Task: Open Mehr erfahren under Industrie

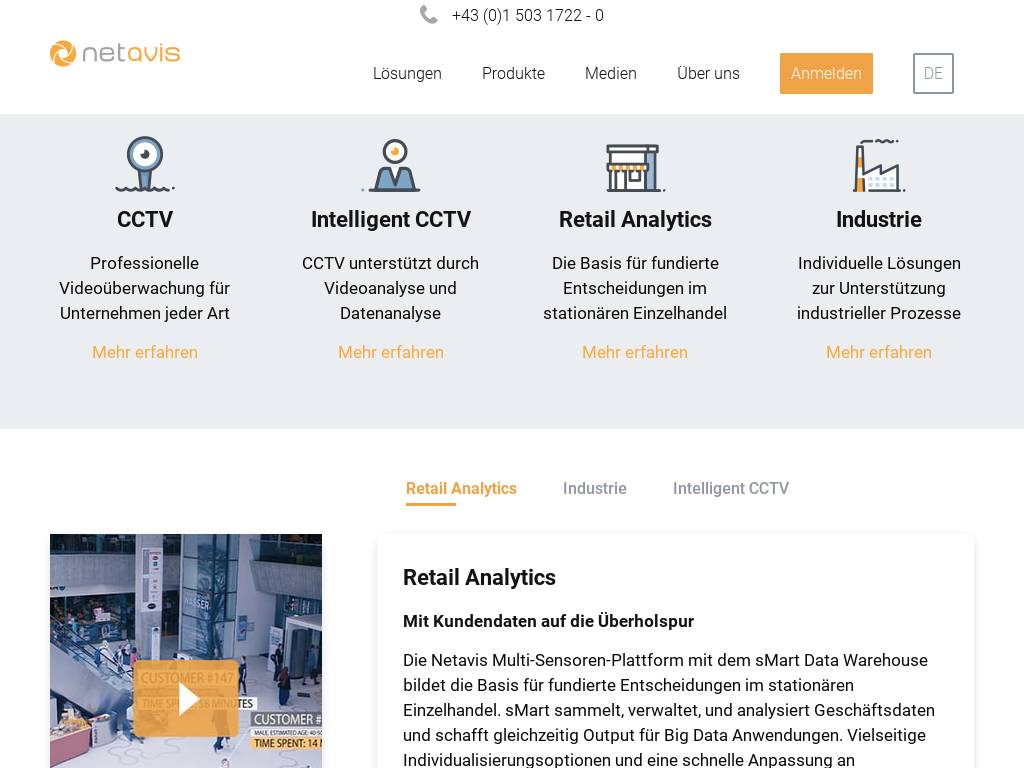Action: tap(878, 352)
